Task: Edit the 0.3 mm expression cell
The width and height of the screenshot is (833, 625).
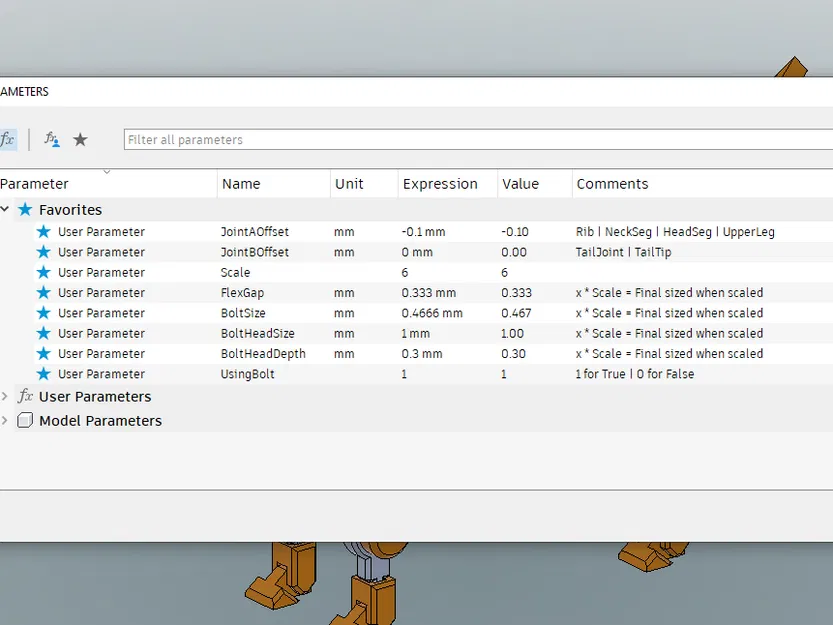Action: [422, 353]
